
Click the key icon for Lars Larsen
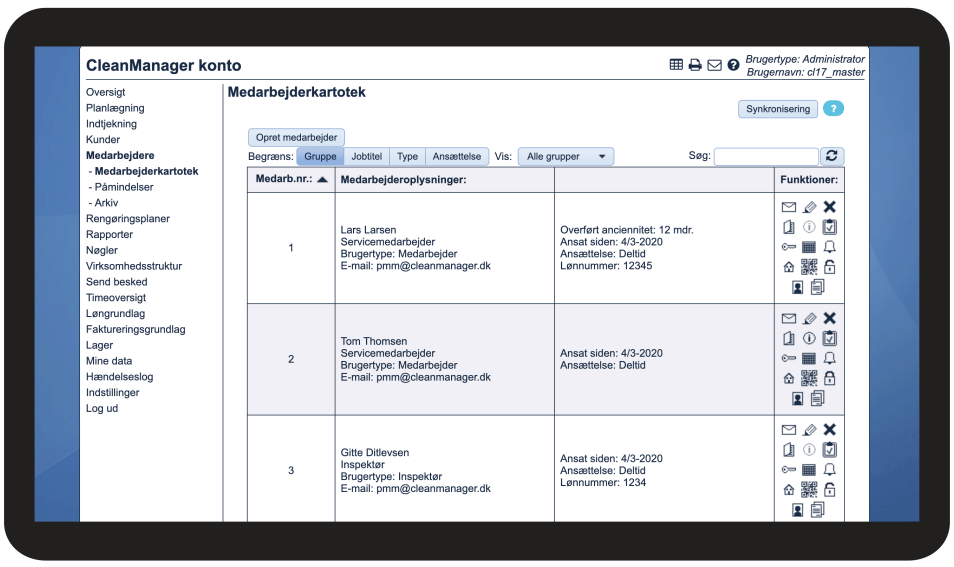[x=789, y=247]
